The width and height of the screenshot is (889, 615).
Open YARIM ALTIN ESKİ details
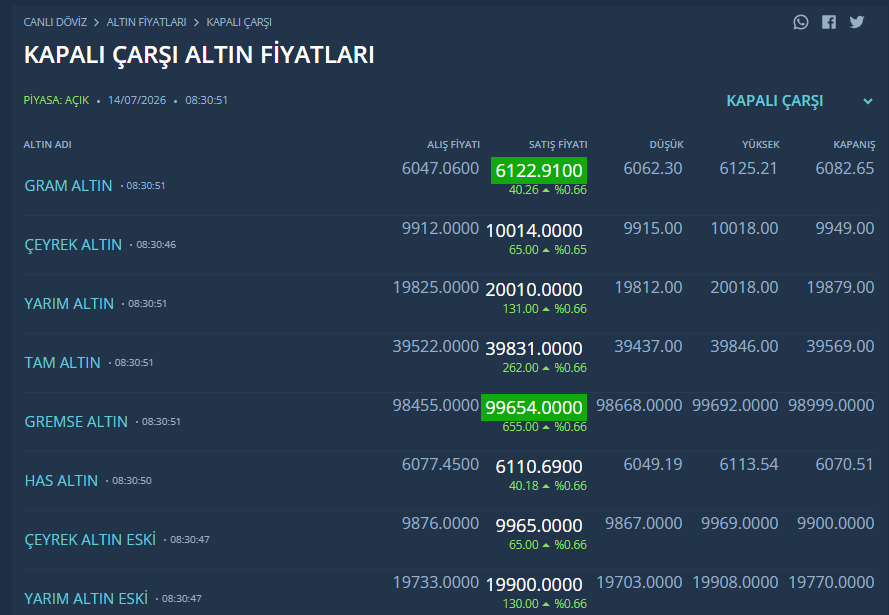(x=86, y=598)
